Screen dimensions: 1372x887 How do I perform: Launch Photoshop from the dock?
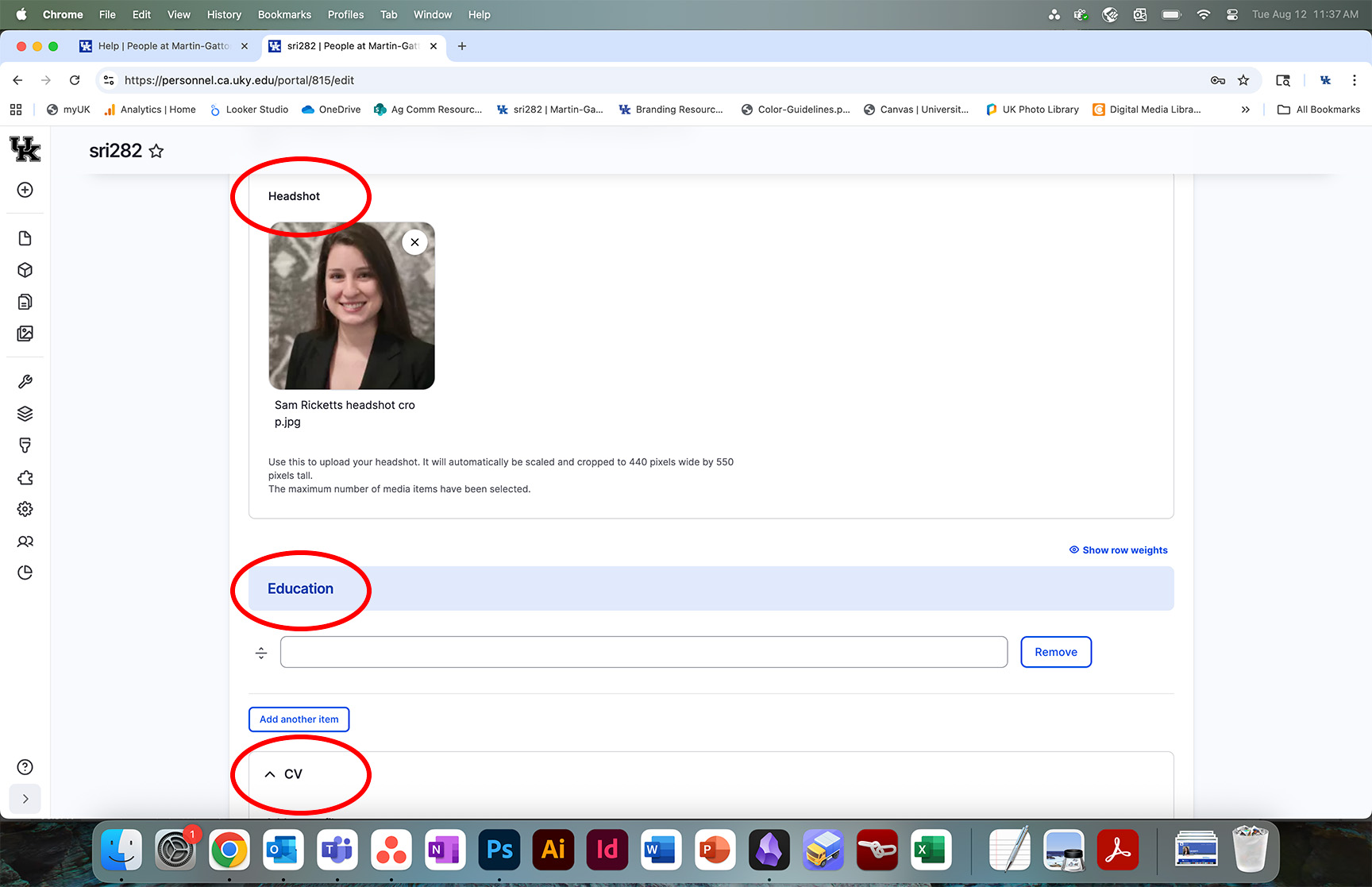click(x=499, y=850)
